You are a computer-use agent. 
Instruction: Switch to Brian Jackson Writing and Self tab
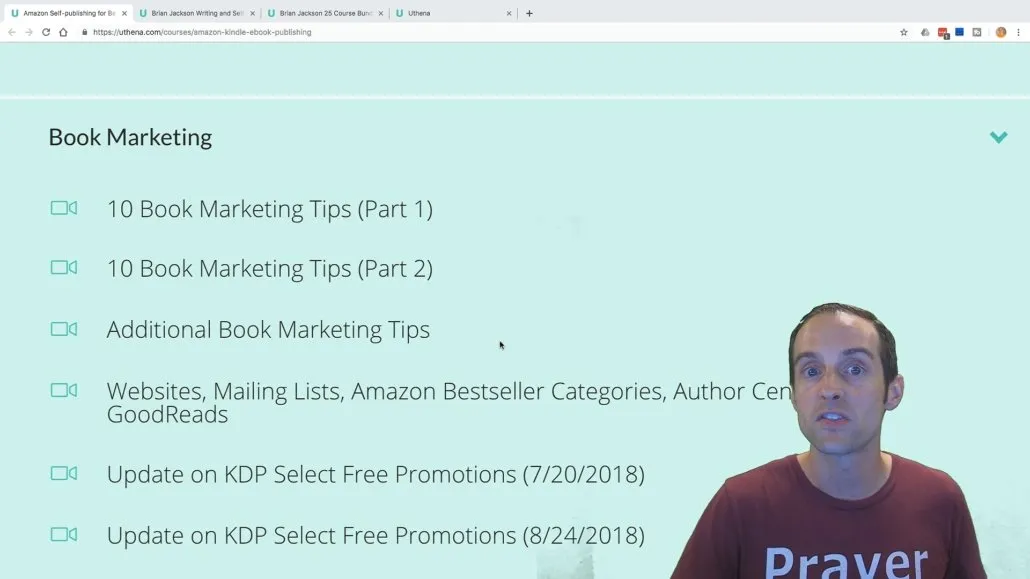point(196,13)
